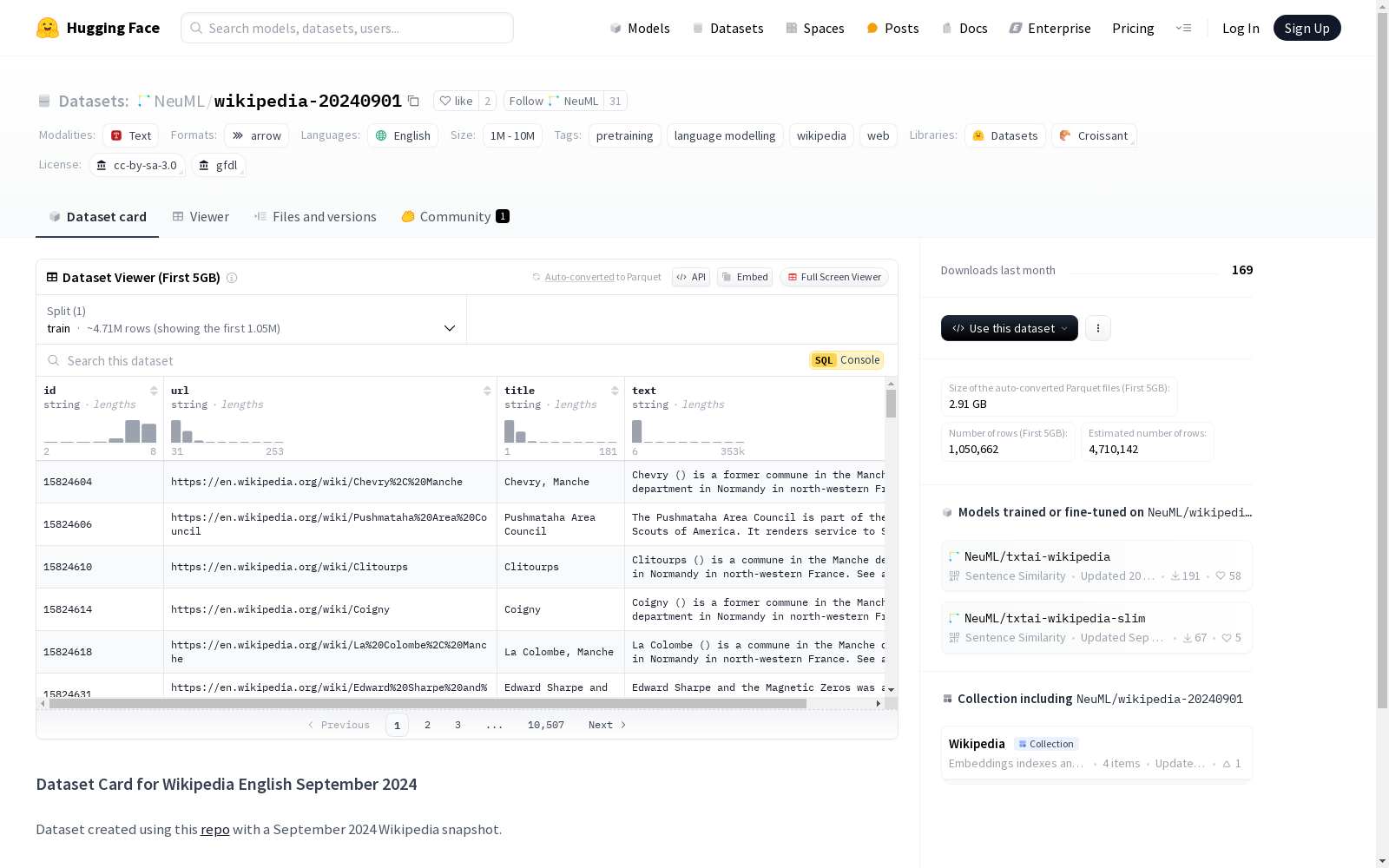Open Spaces in top navigation
This screenshot has width=1389, height=868.
tap(815, 28)
